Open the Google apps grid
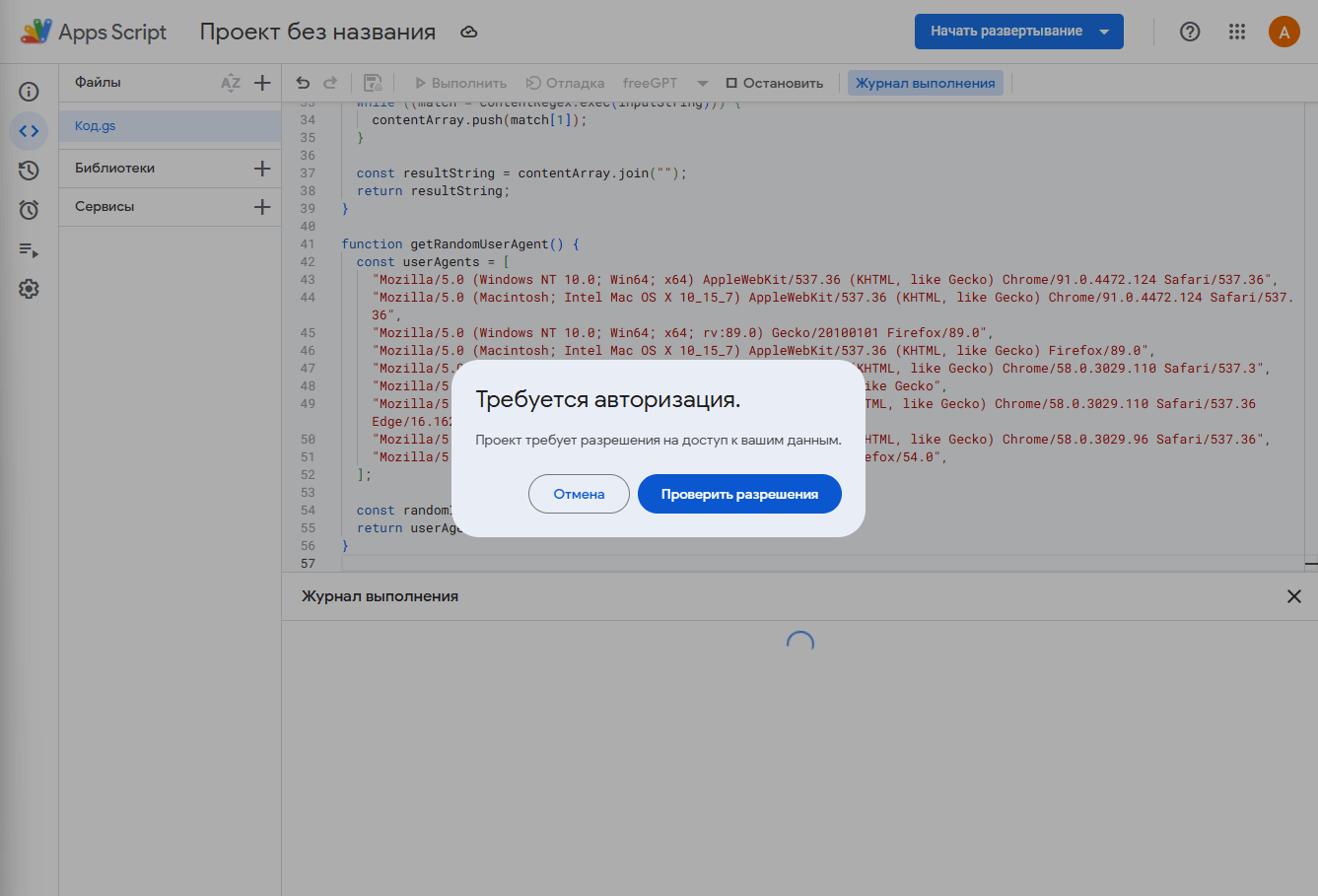Screen dimensions: 1318x896 (1237, 32)
